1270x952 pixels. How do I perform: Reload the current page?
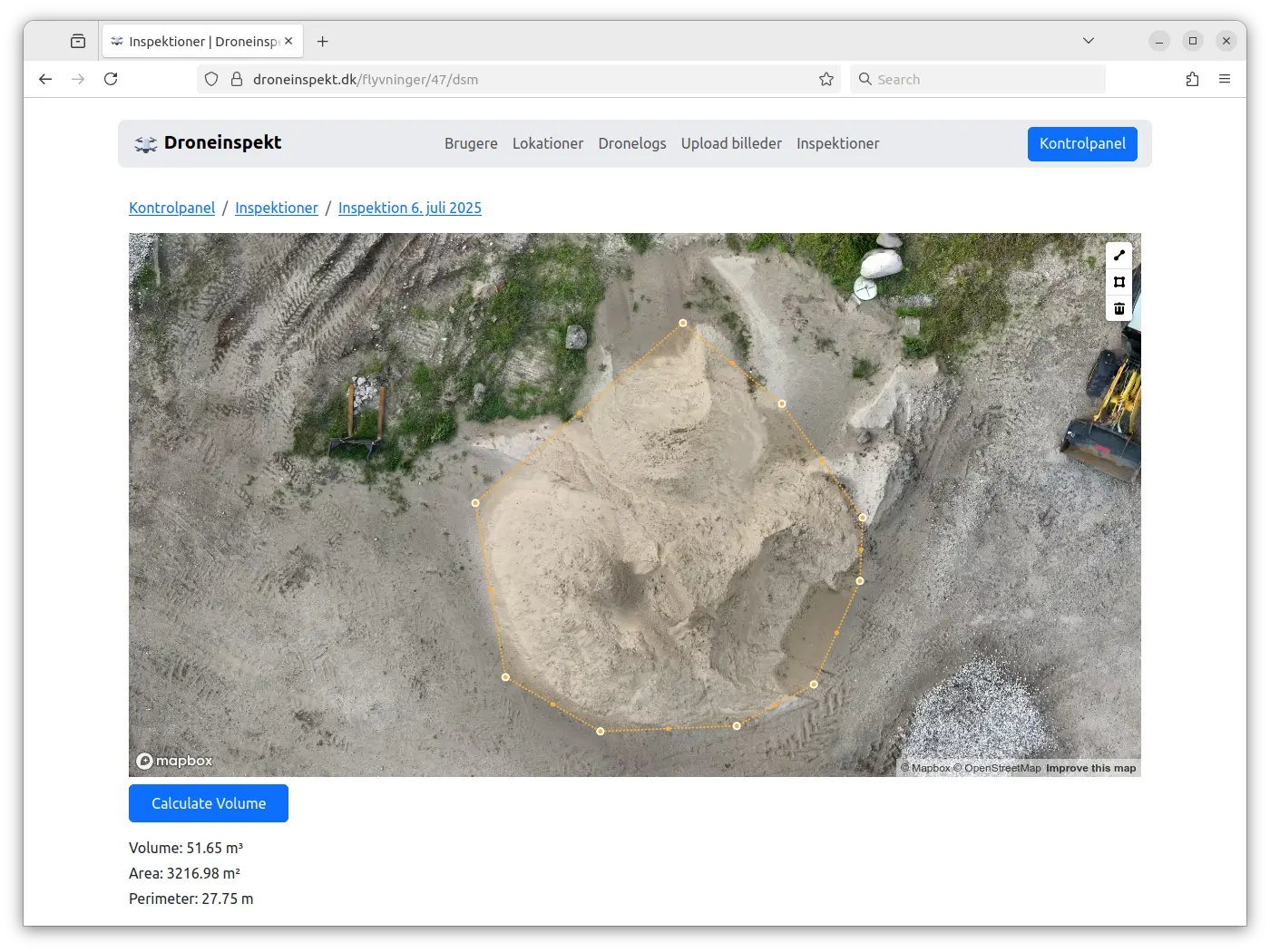111,80
